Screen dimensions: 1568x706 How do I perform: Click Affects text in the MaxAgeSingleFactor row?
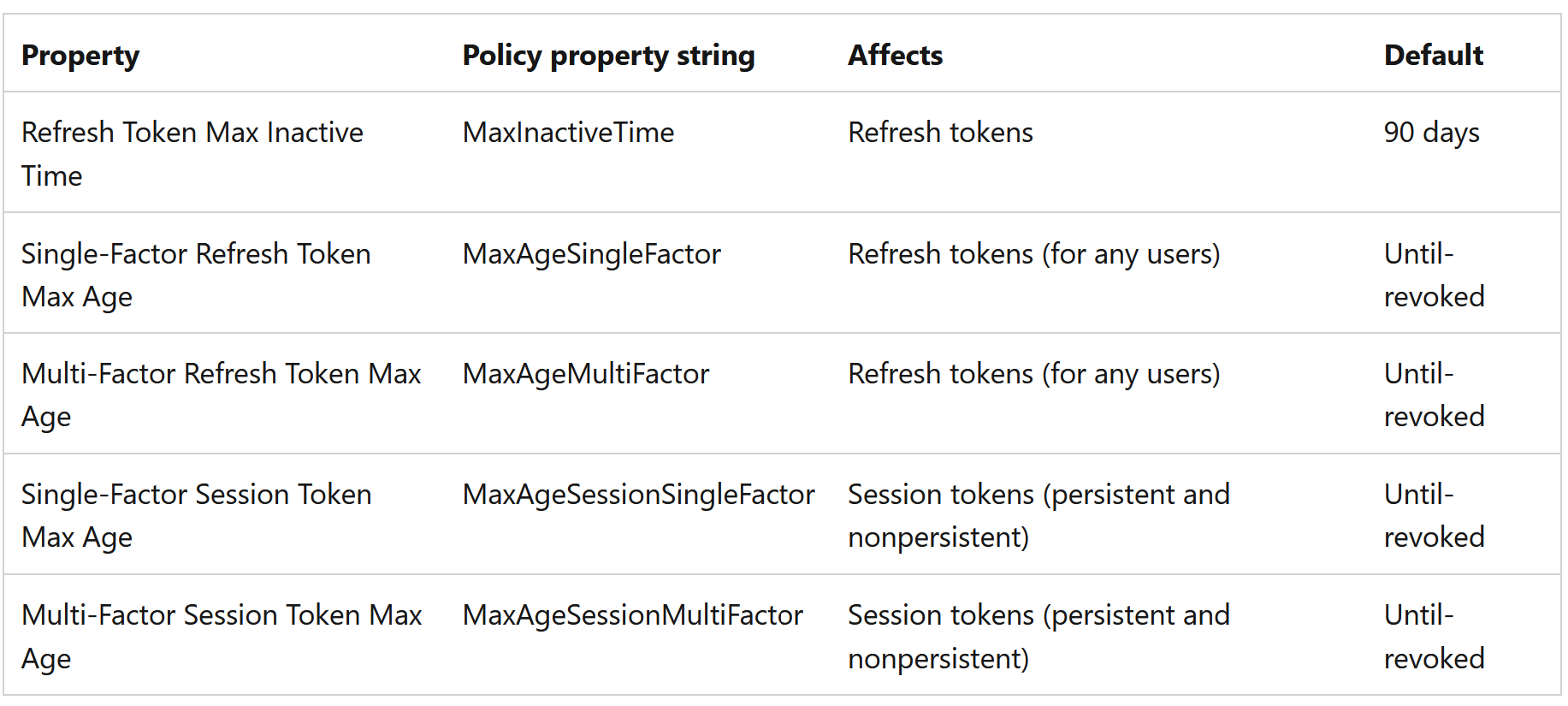click(x=1033, y=254)
